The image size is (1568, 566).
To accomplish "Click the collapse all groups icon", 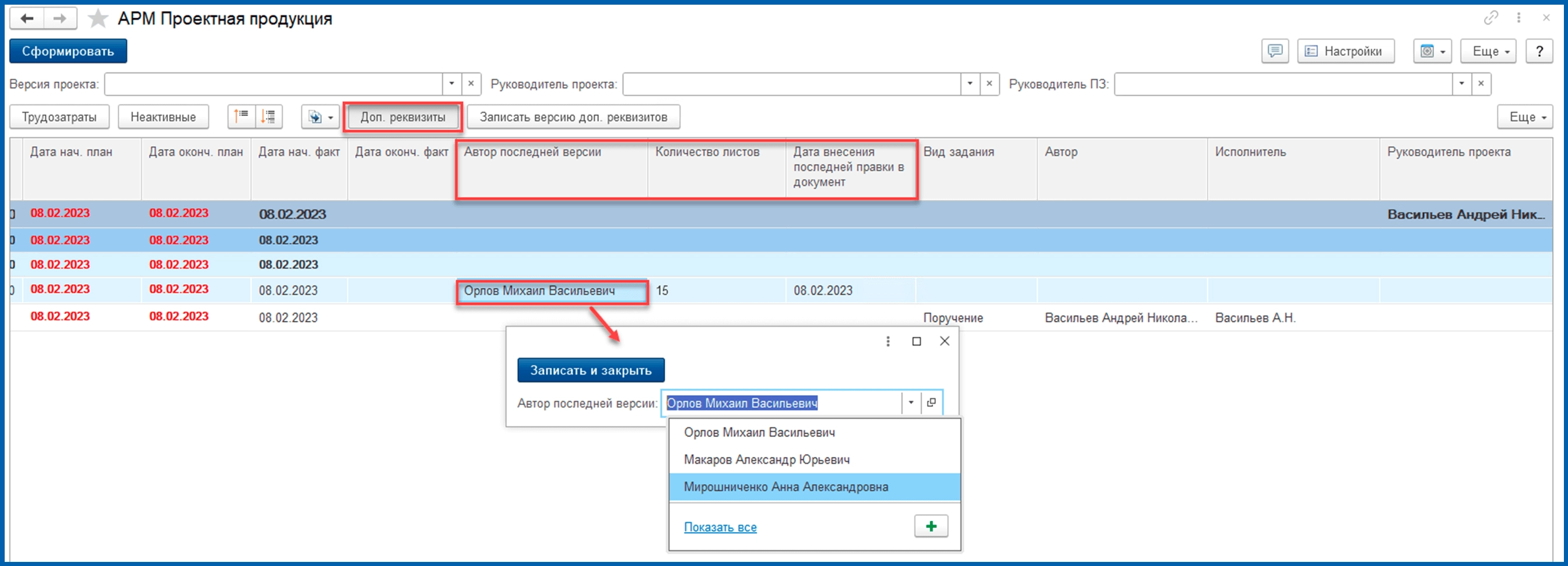I will [x=241, y=116].
